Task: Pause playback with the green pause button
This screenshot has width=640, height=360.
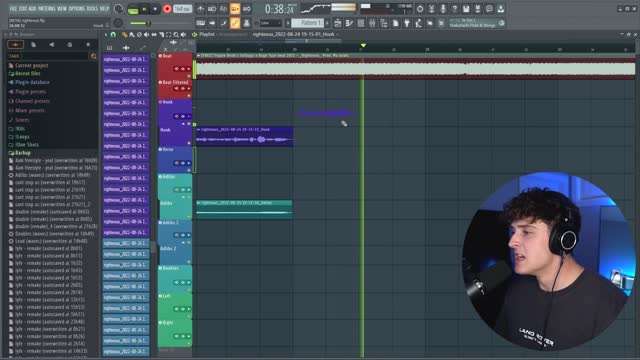Action: [144, 9]
